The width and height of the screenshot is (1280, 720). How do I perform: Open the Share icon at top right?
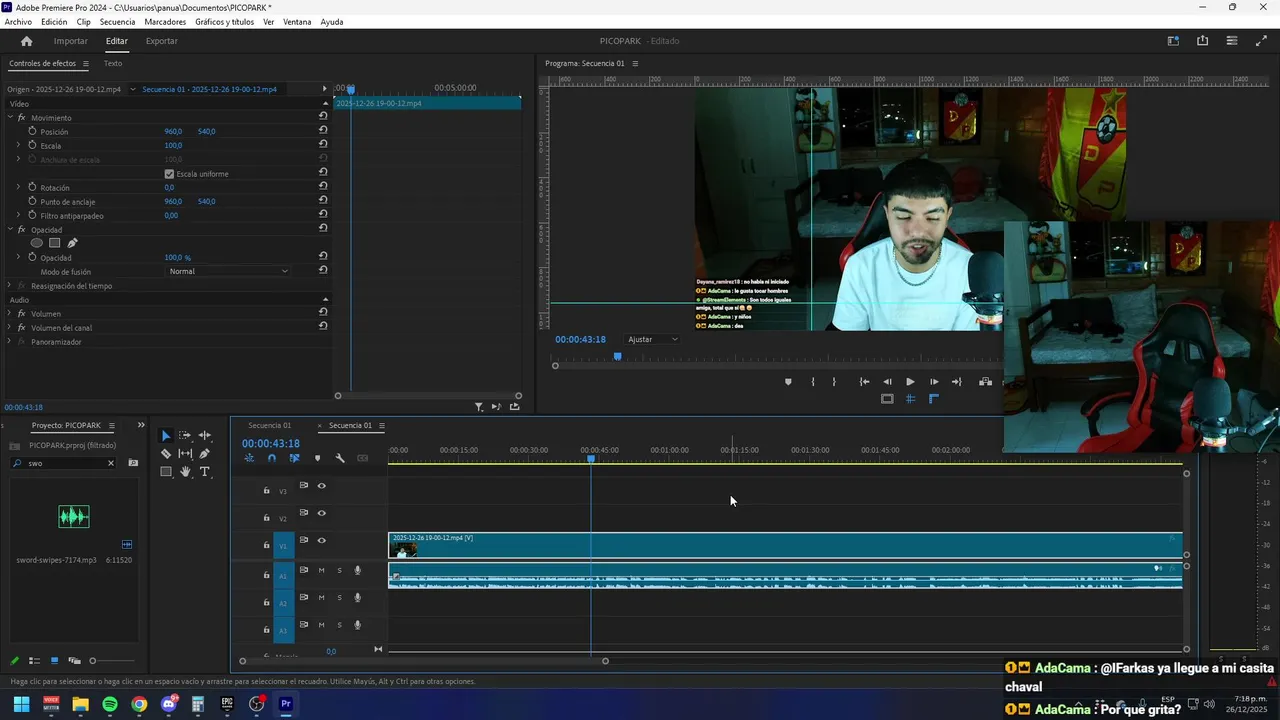click(x=1202, y=41)
